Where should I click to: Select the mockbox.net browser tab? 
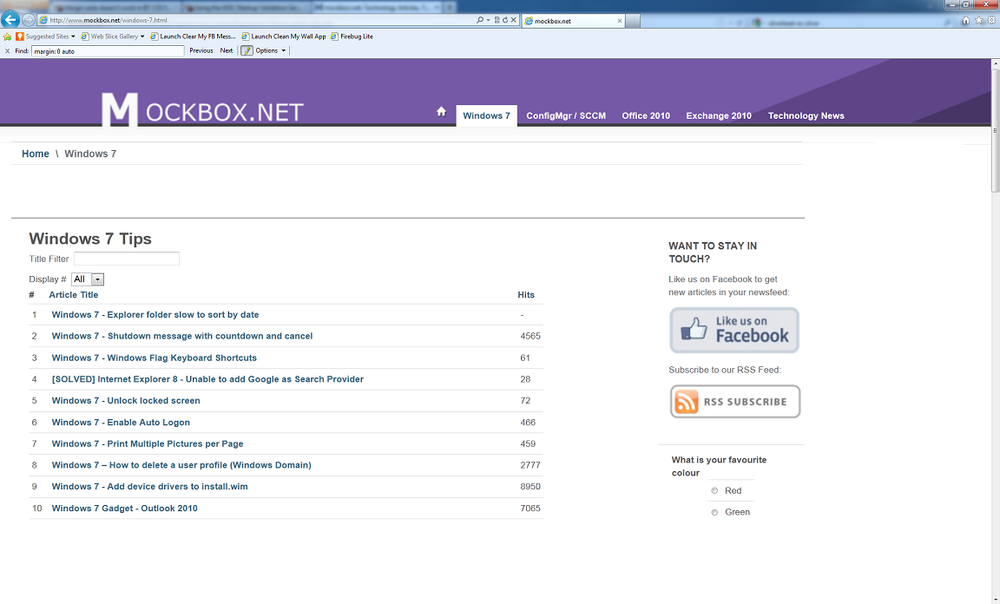[x=573, y=21]
